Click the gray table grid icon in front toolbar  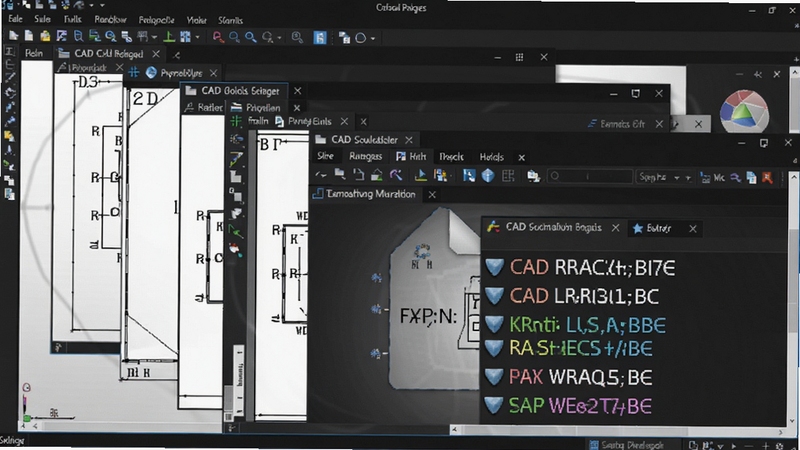(508, 176)
